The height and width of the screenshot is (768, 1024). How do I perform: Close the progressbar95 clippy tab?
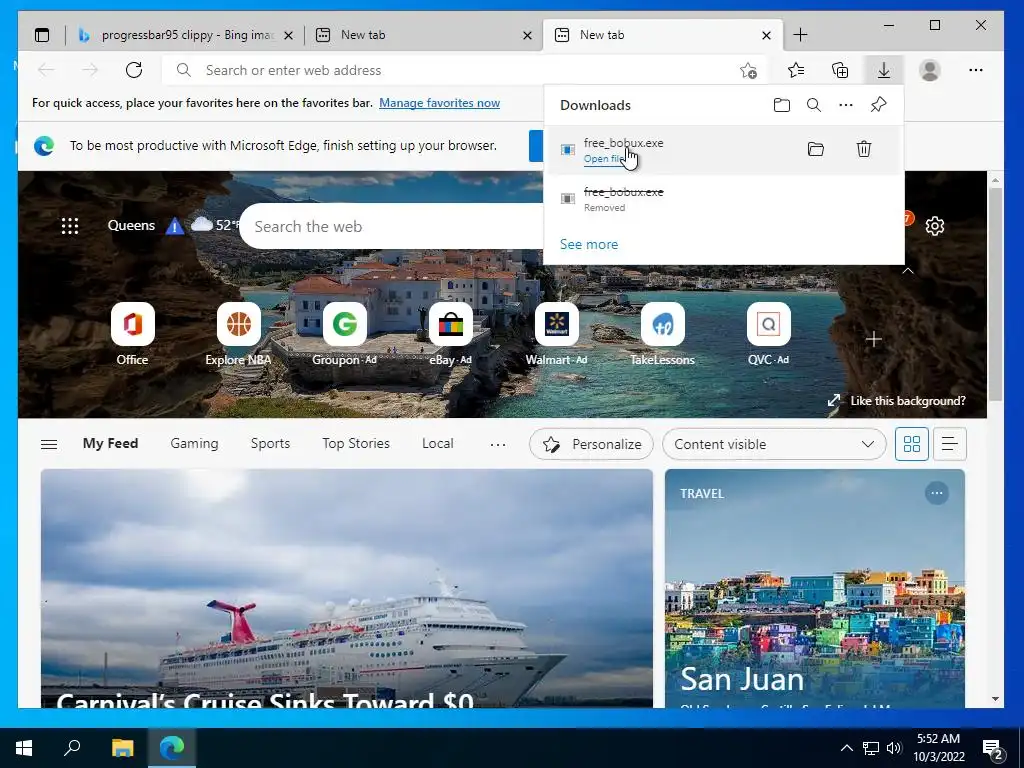[289, 35]
